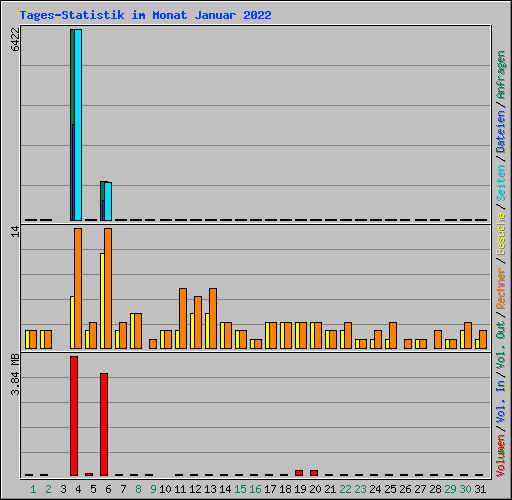Image resolution: width=512 pixels, height=500 pixels.
Task: Select the red Volumen bar on day 6
Action: tap(104, 424)
